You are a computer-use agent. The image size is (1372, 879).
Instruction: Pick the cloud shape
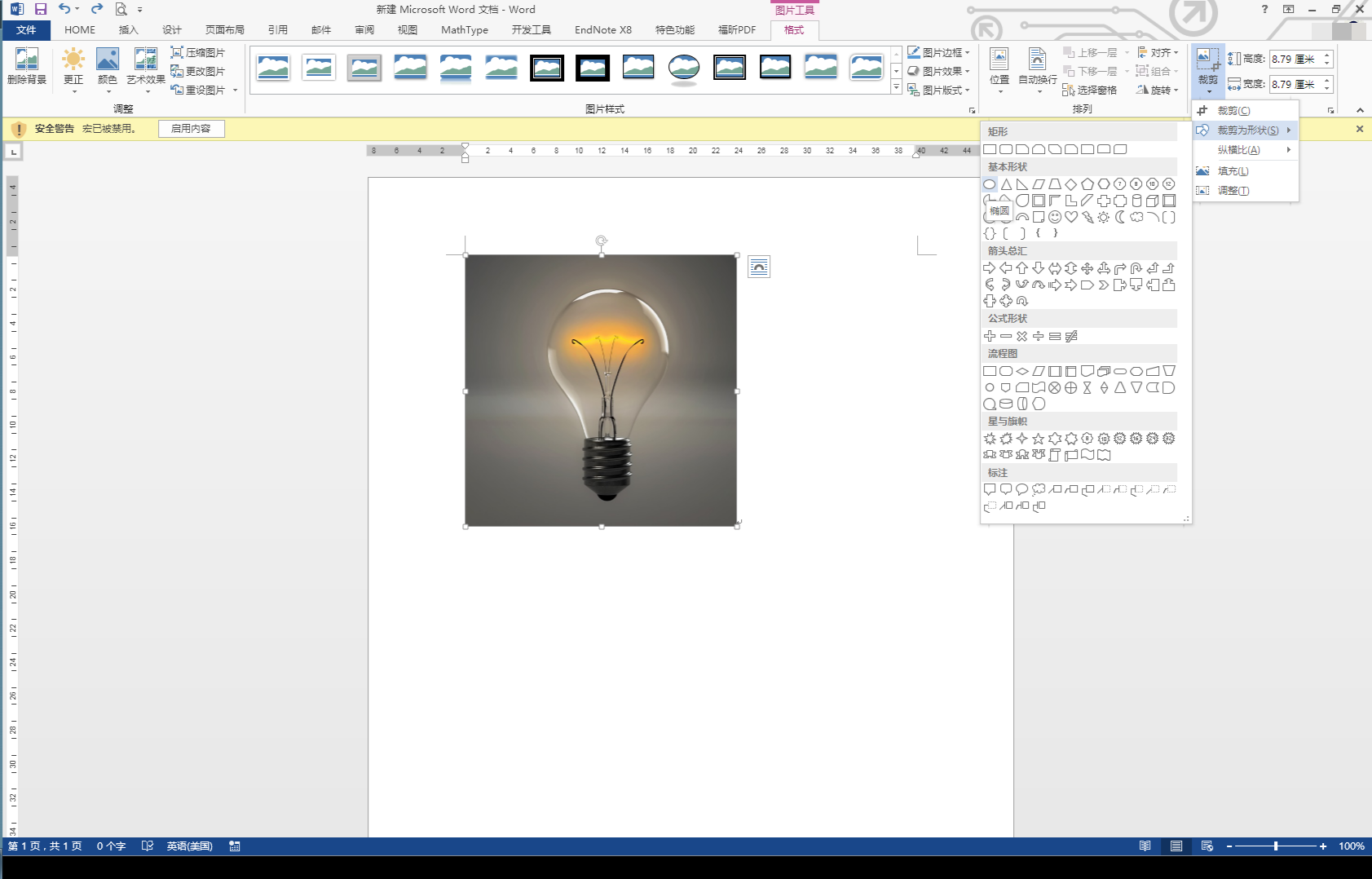pyautogui.click(x=1136, y=217)
